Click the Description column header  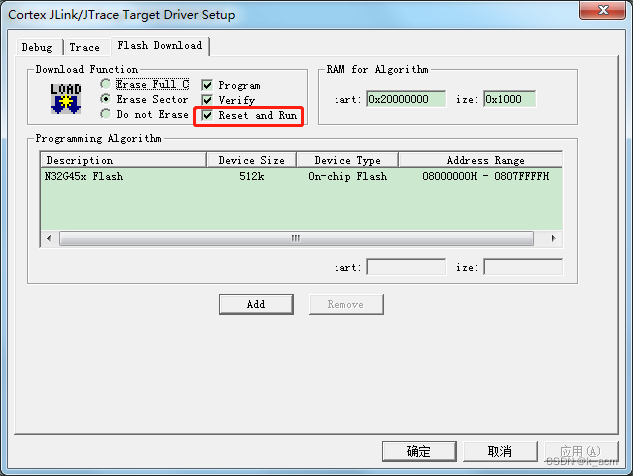coord(124,160)
